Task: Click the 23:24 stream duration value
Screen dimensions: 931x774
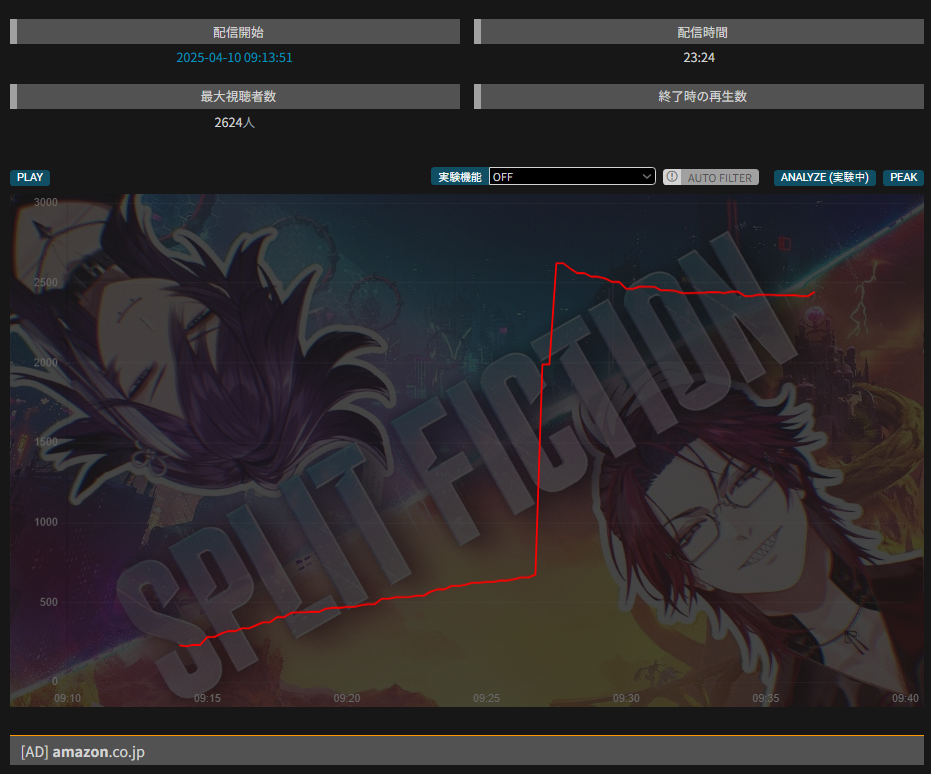Action: click(x=699, y=58)
